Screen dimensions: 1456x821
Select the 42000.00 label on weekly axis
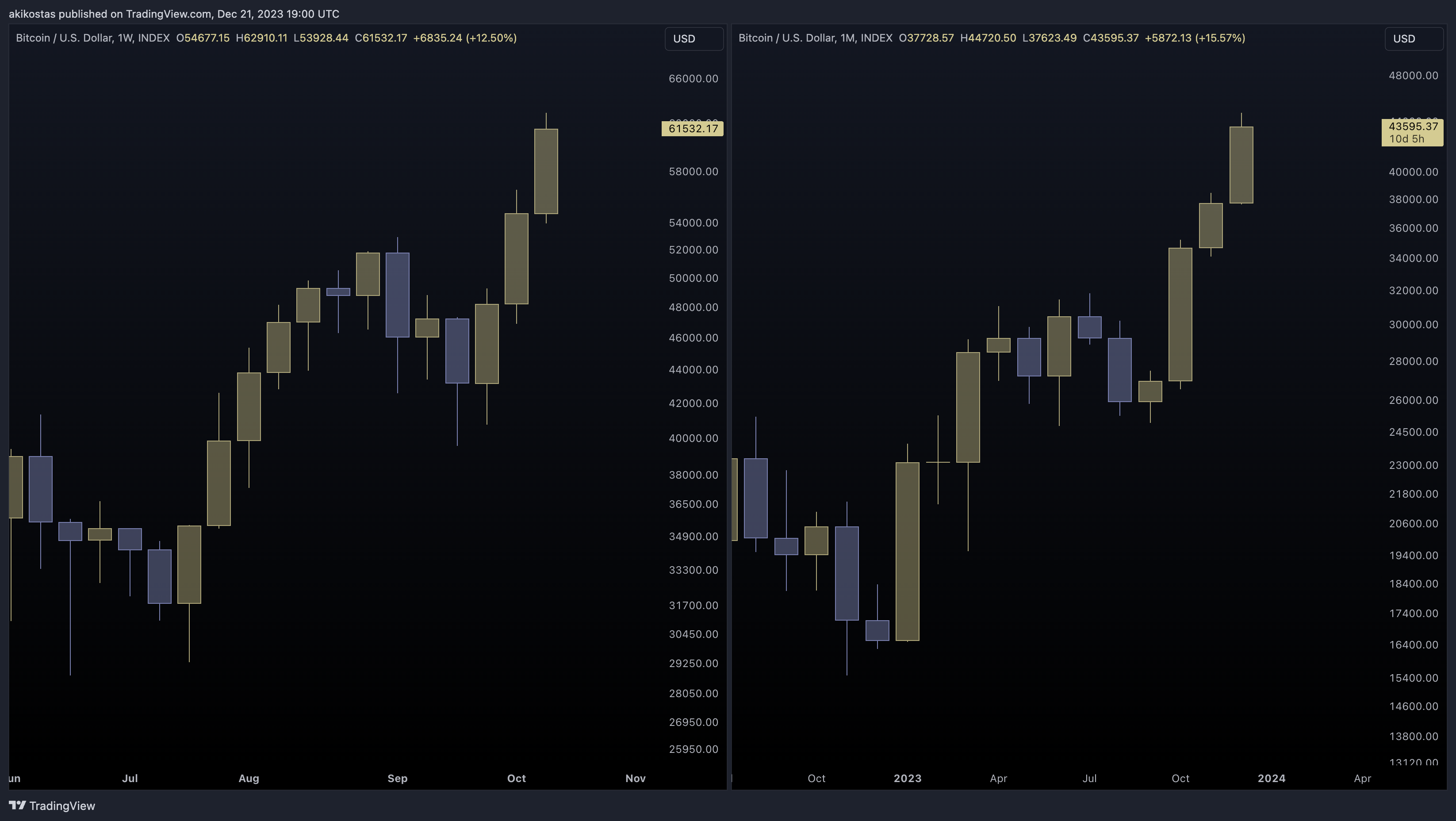(x=694, y=403)
